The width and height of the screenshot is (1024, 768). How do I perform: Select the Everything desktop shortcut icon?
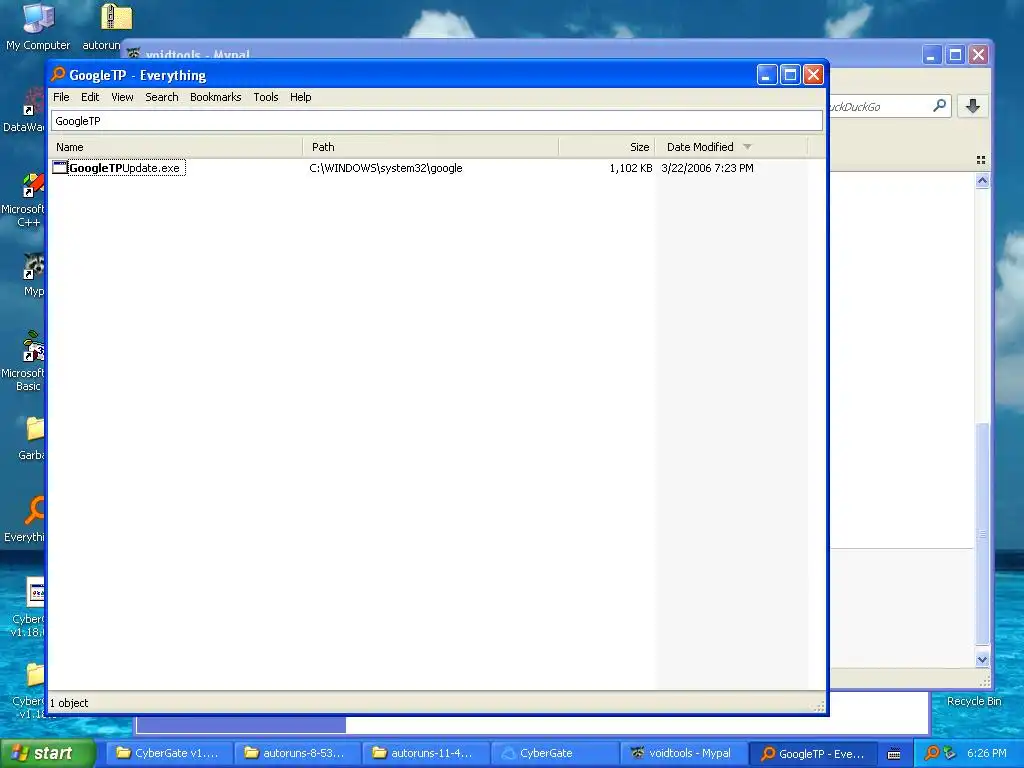34,511
